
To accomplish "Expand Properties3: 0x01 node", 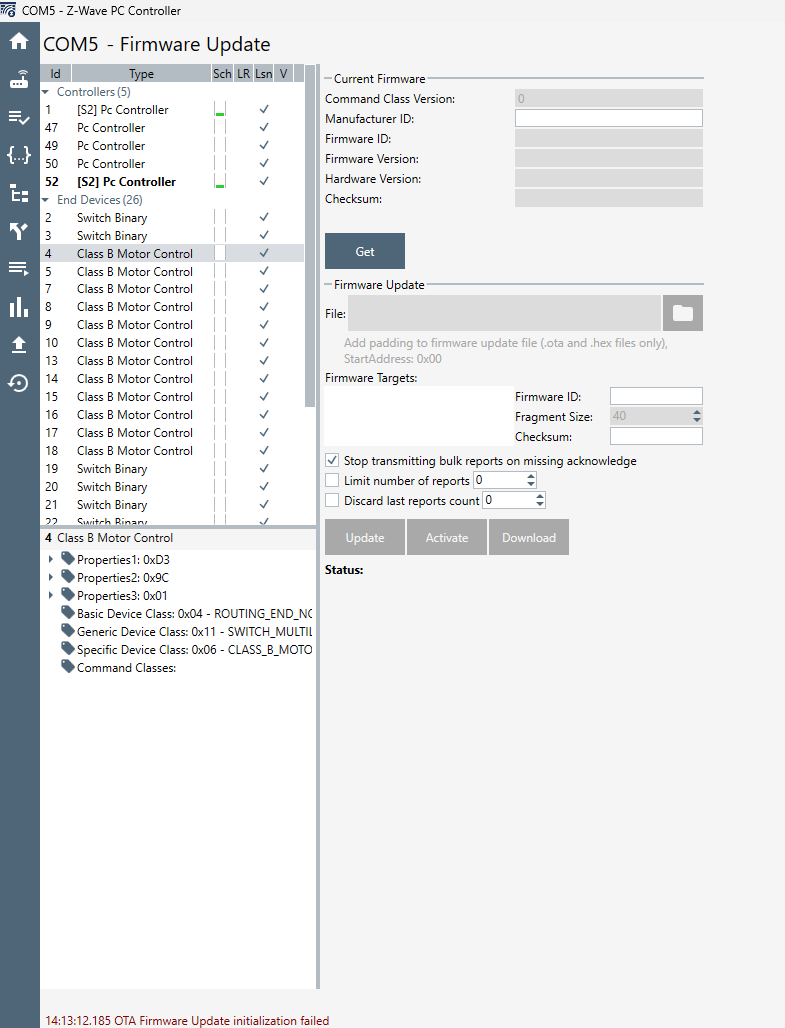I will [x=50, y=595].
